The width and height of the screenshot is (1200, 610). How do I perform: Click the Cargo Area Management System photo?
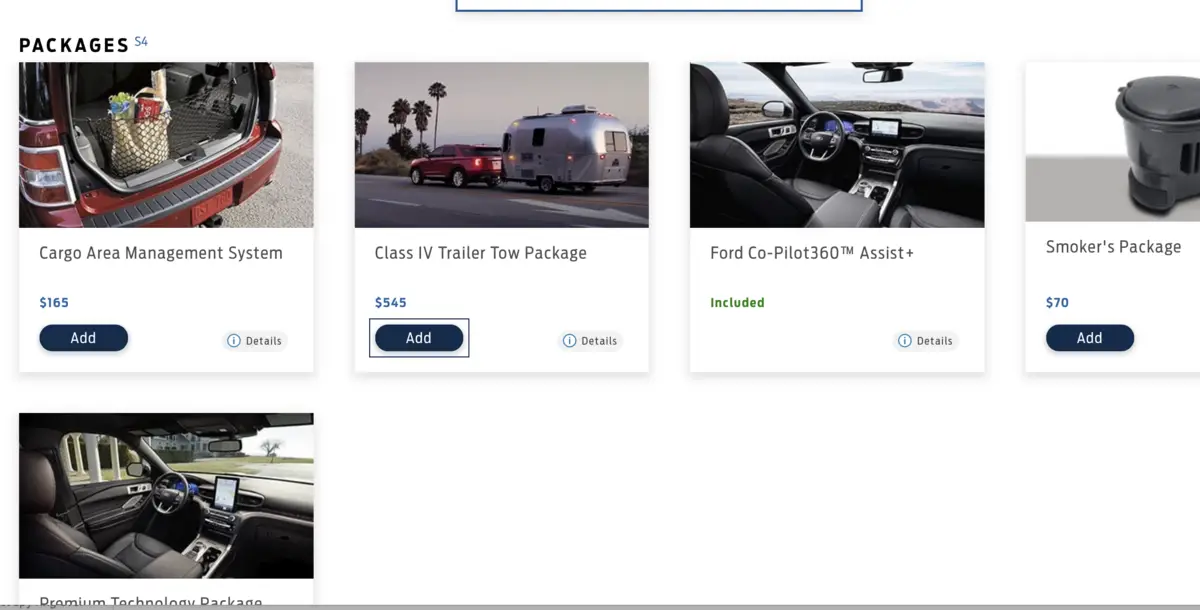click(x=166, y=145)
